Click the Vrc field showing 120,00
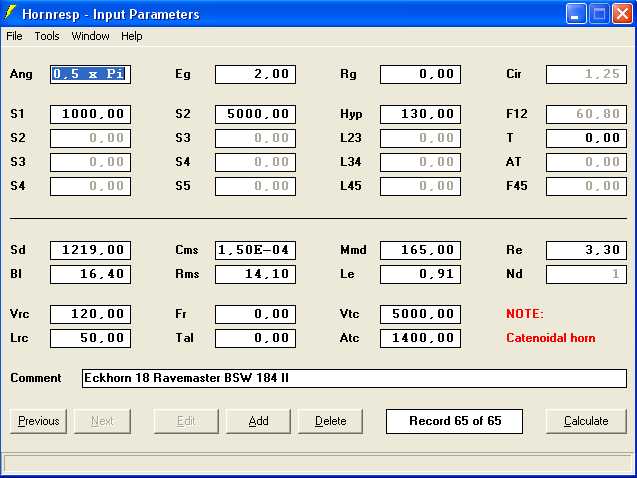 pyautogui.click(x=90, y=314)
